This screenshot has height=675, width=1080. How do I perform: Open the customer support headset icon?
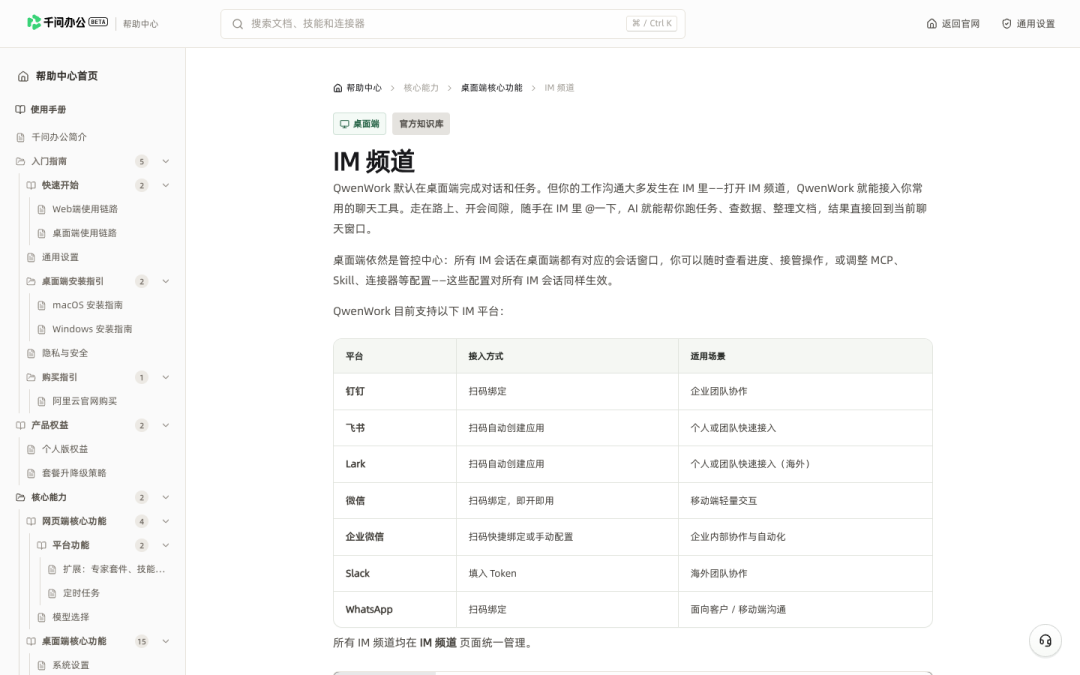pos(1045,641)
